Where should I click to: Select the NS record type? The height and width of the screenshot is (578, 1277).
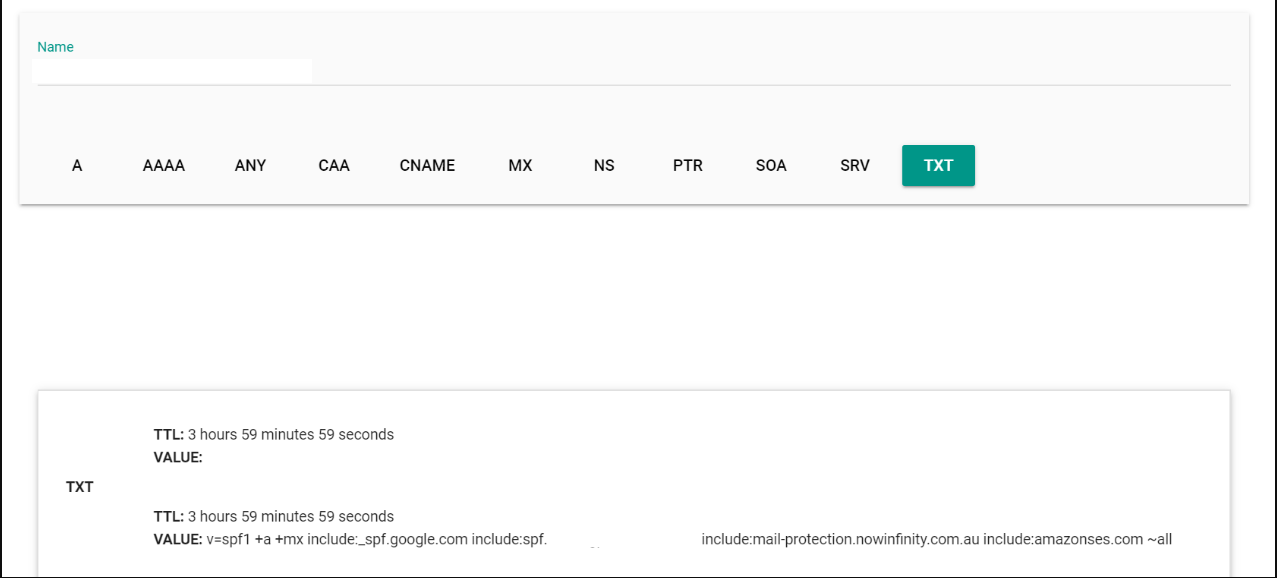604,165
